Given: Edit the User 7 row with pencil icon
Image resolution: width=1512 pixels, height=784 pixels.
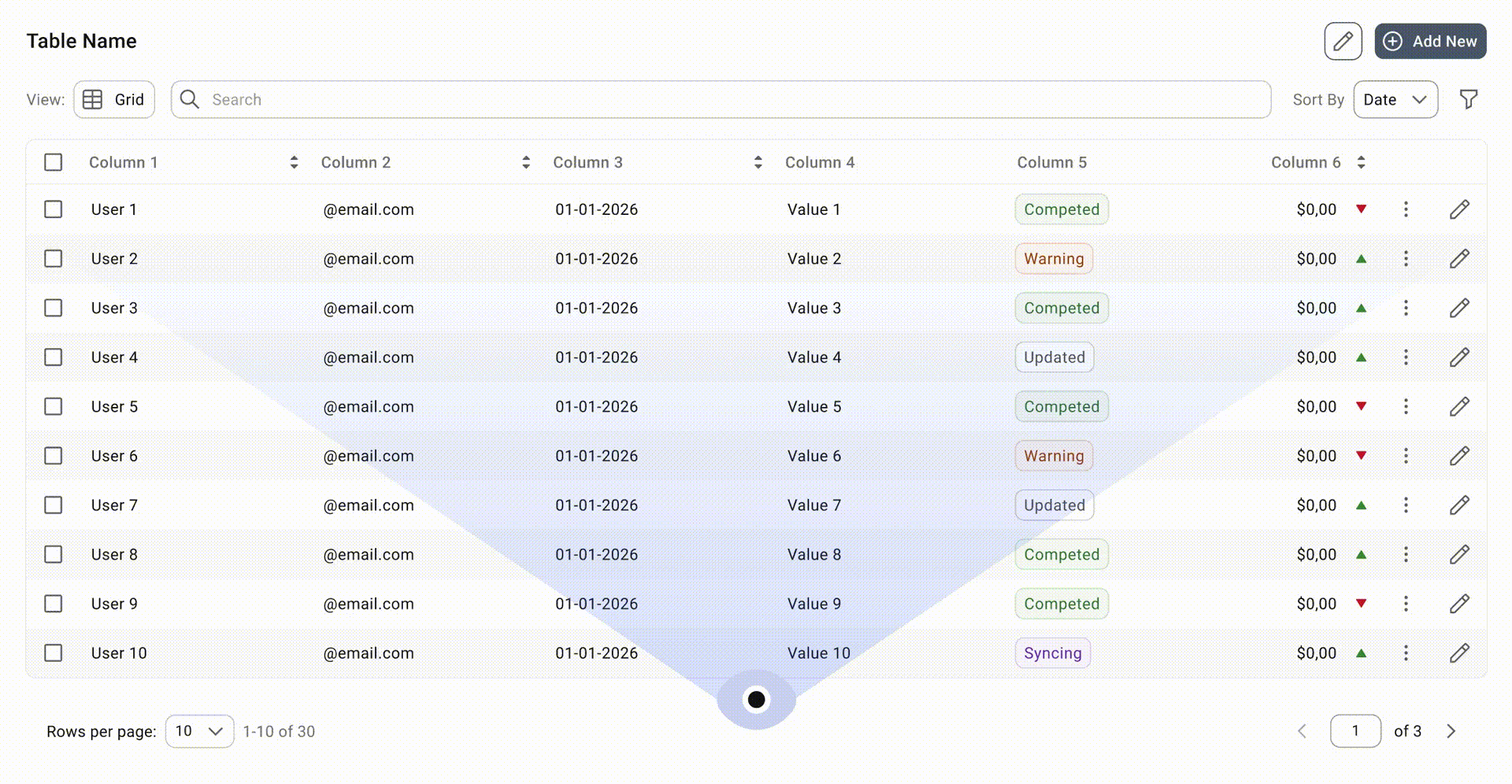Looking at the screenshot, I should (1459, 505).
